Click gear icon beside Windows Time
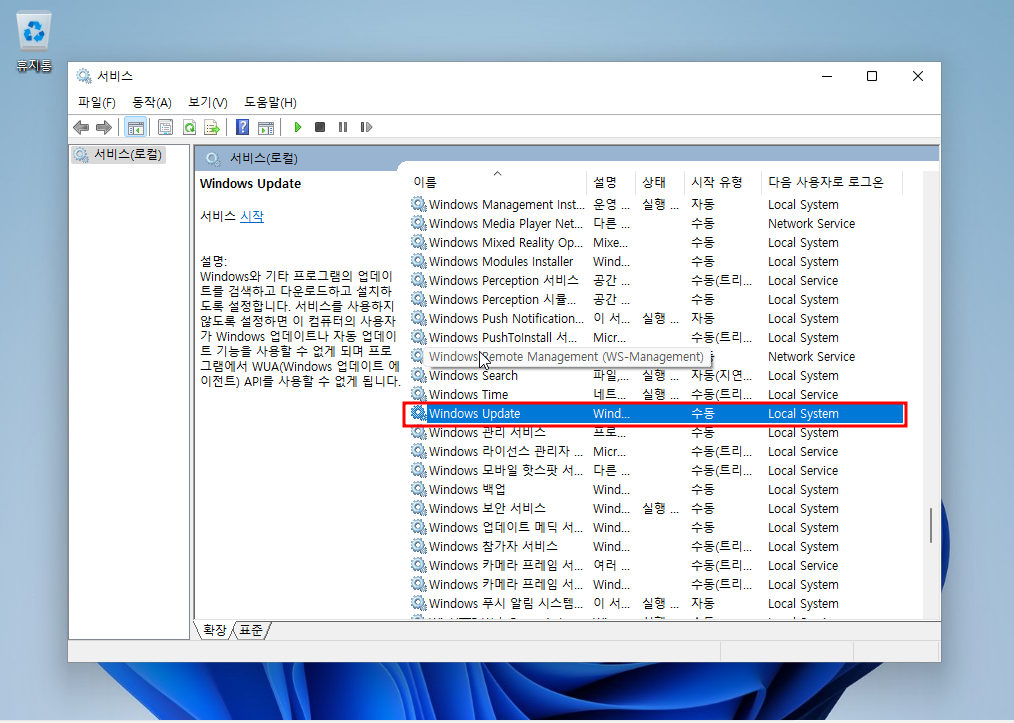The width and height of the screenshot is (1014, 723). point(418,394)
